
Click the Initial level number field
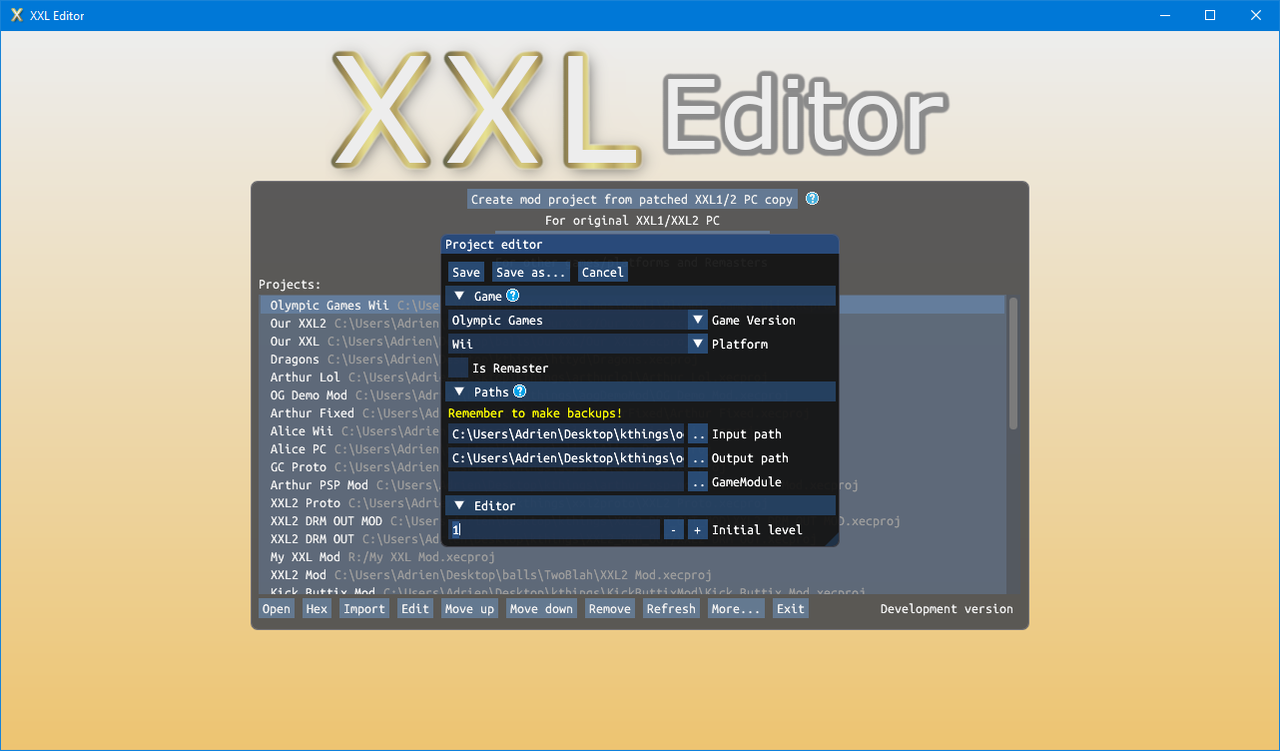(x=554, y=530)
